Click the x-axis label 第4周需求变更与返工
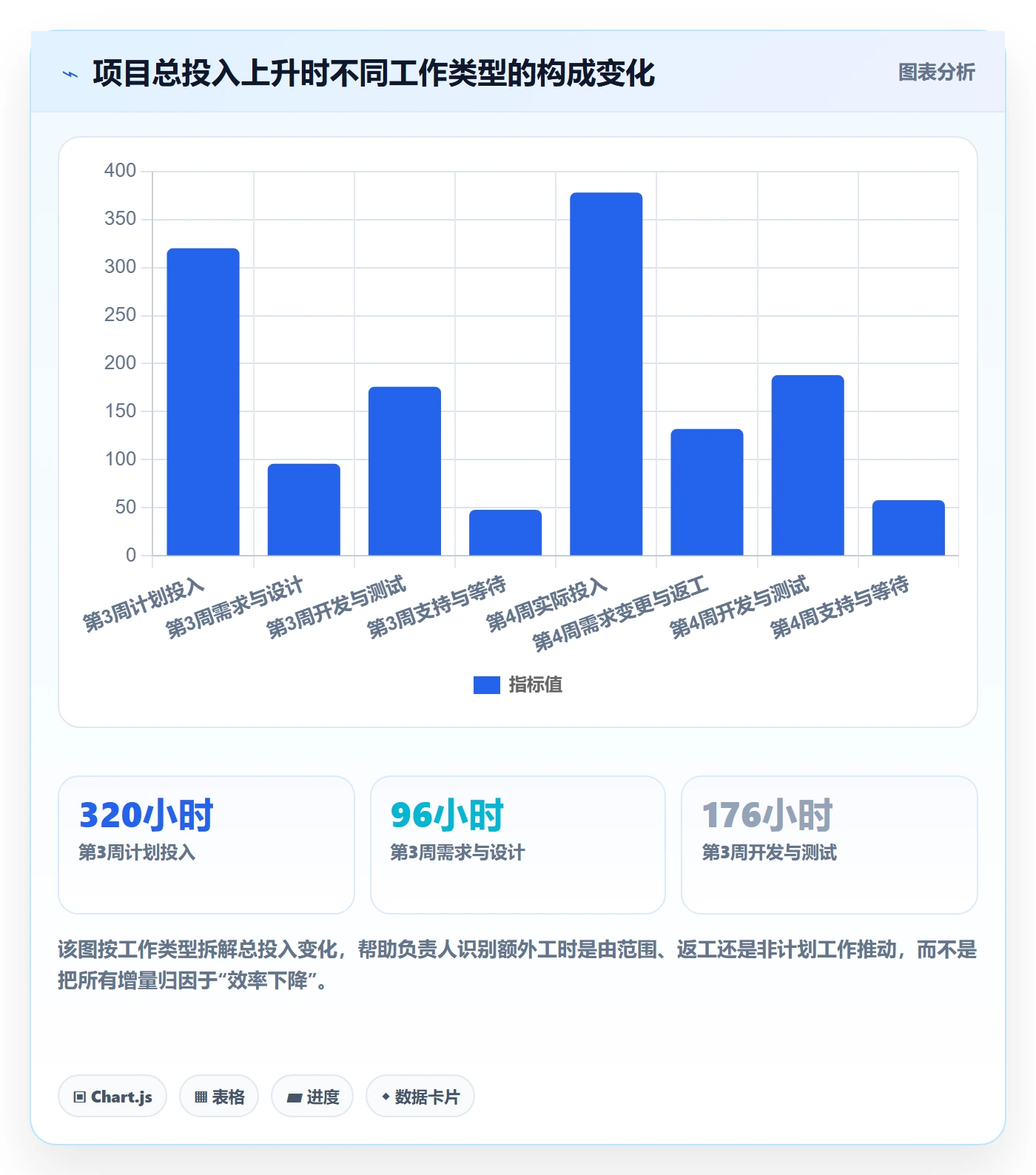This screenshot has height=1175, width=1036. 621,613
